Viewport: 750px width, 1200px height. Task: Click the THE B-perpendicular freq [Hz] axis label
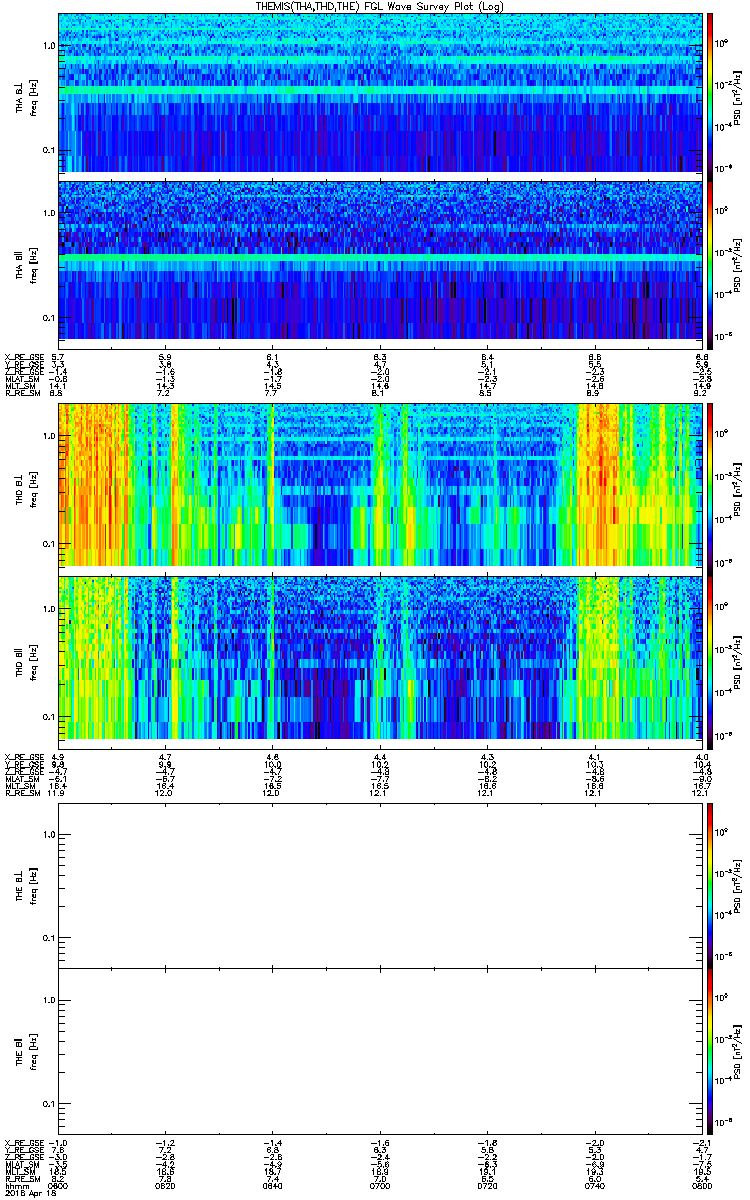(x=33, y=885)
